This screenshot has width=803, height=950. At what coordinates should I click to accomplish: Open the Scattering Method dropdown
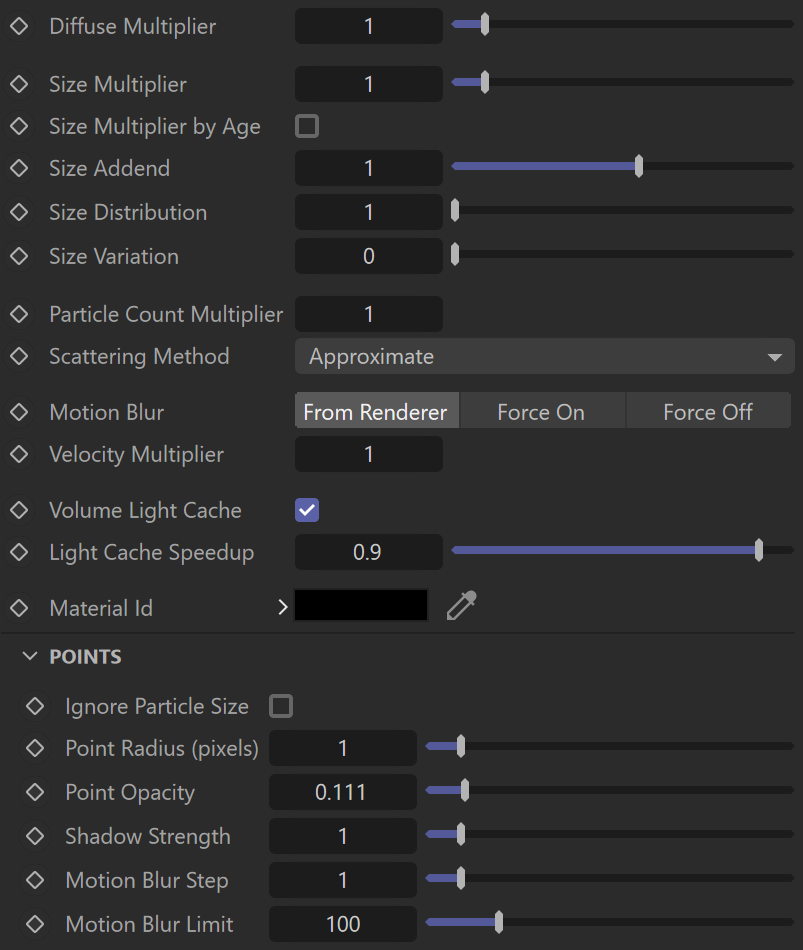544,356
